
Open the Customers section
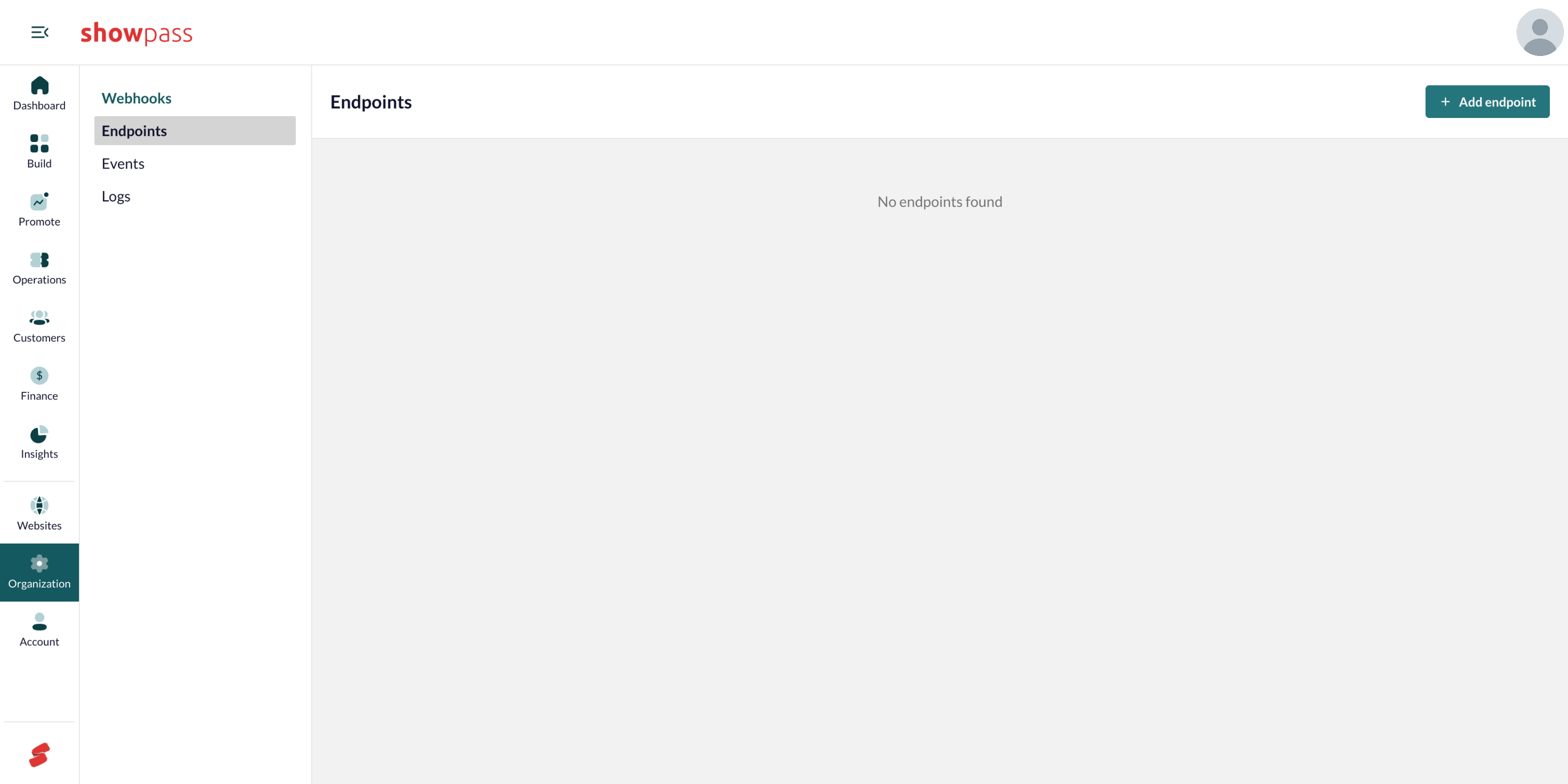point(39,326)
